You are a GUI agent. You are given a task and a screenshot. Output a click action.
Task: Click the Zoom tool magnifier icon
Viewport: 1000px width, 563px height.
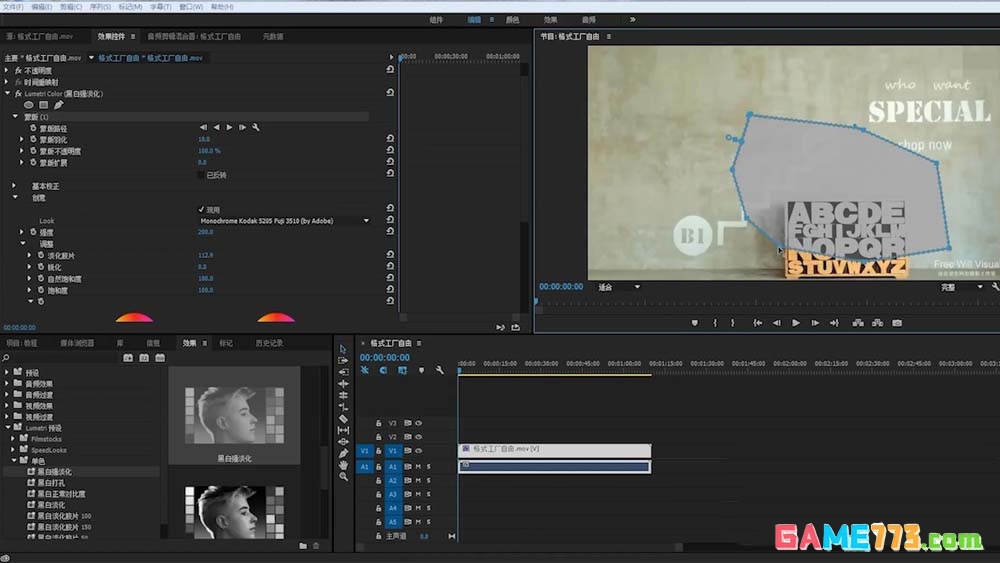pos(343,476)
